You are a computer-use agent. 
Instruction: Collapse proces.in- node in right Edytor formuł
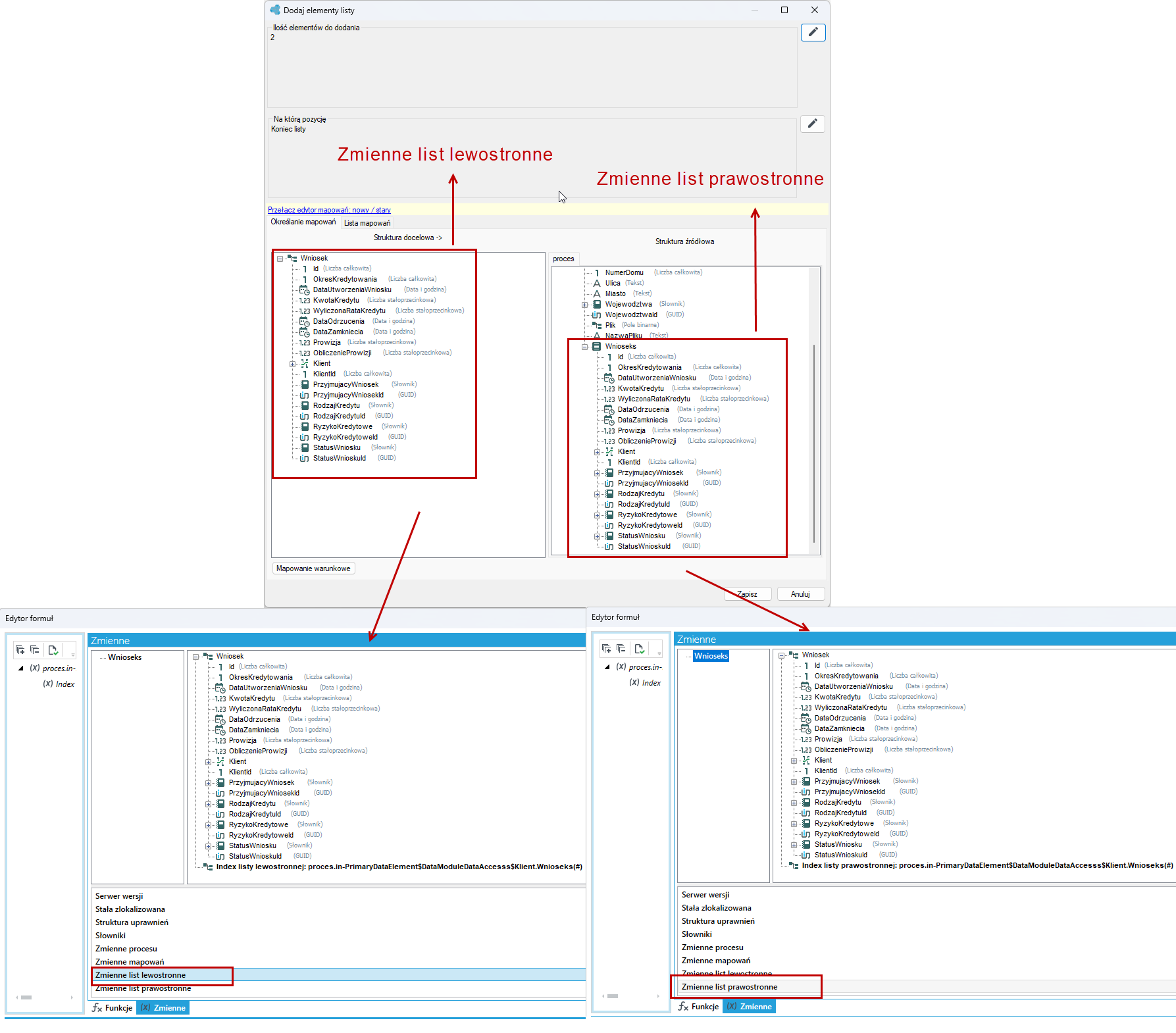(607, 667)
